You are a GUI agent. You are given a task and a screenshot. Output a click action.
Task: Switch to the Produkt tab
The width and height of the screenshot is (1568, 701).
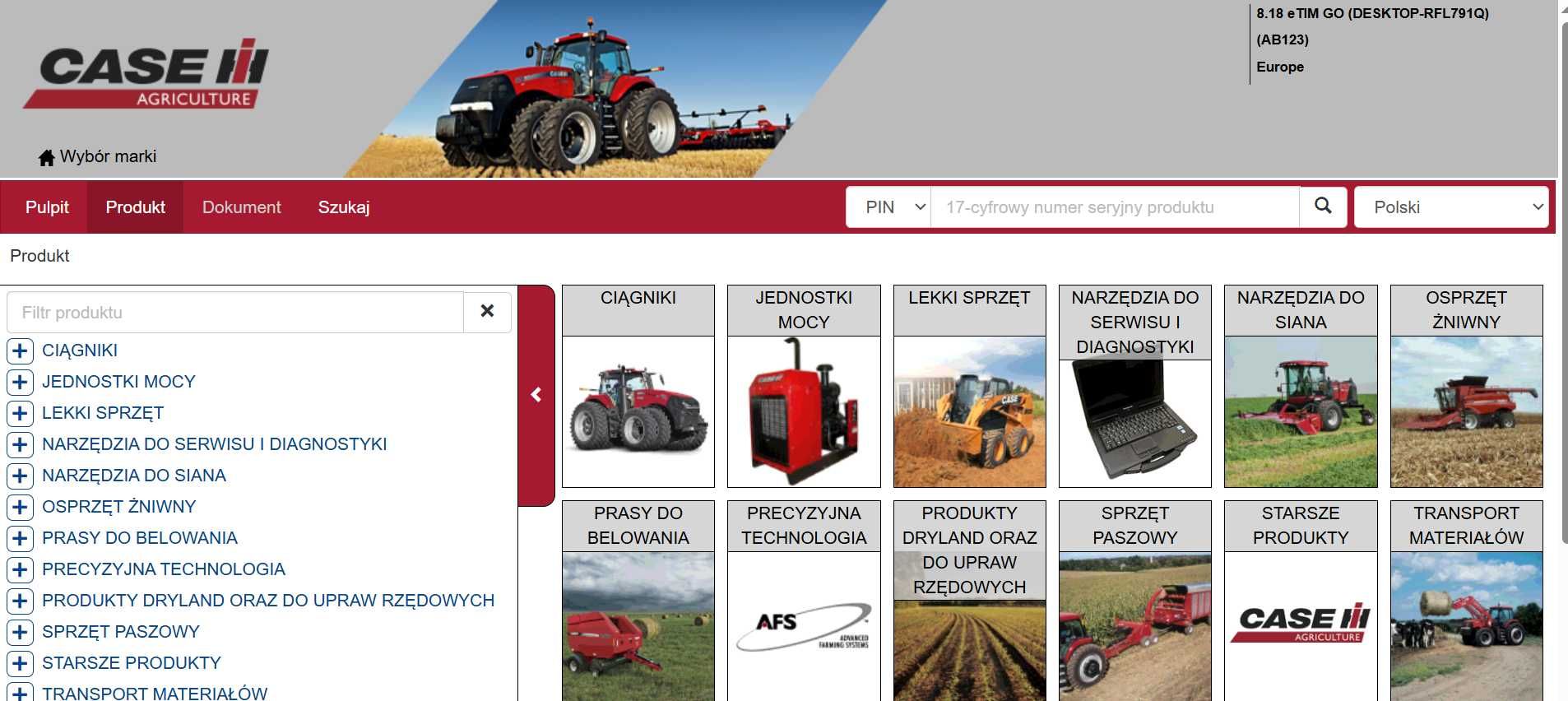click(135, 207)
